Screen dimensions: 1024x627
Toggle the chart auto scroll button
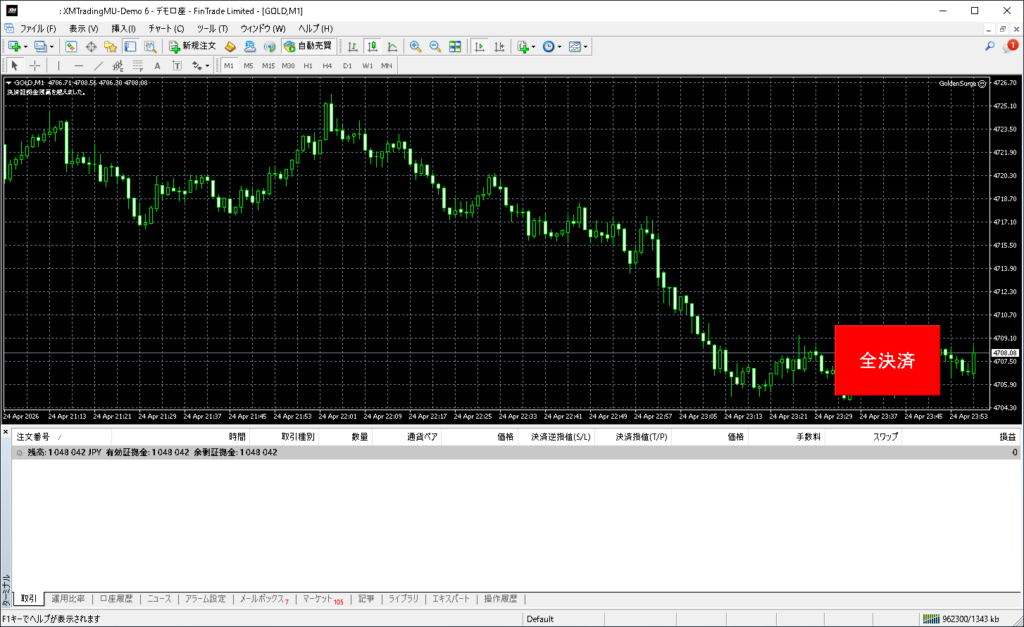(x=480, y=46)
